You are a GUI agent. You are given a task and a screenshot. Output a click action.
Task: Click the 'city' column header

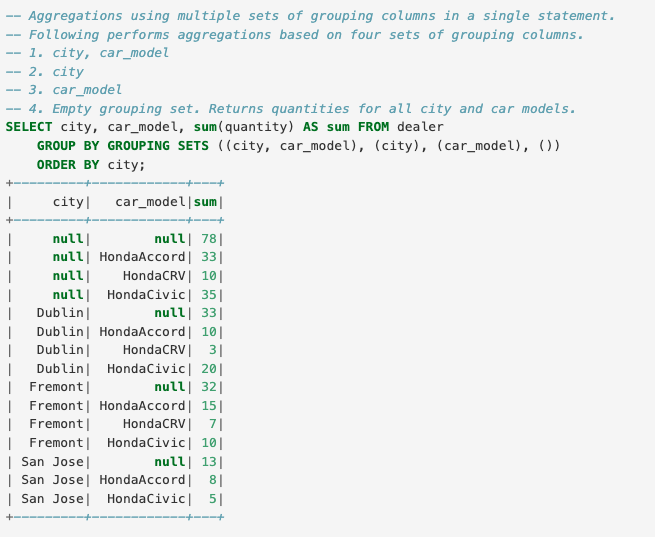[x=68, y=202]
